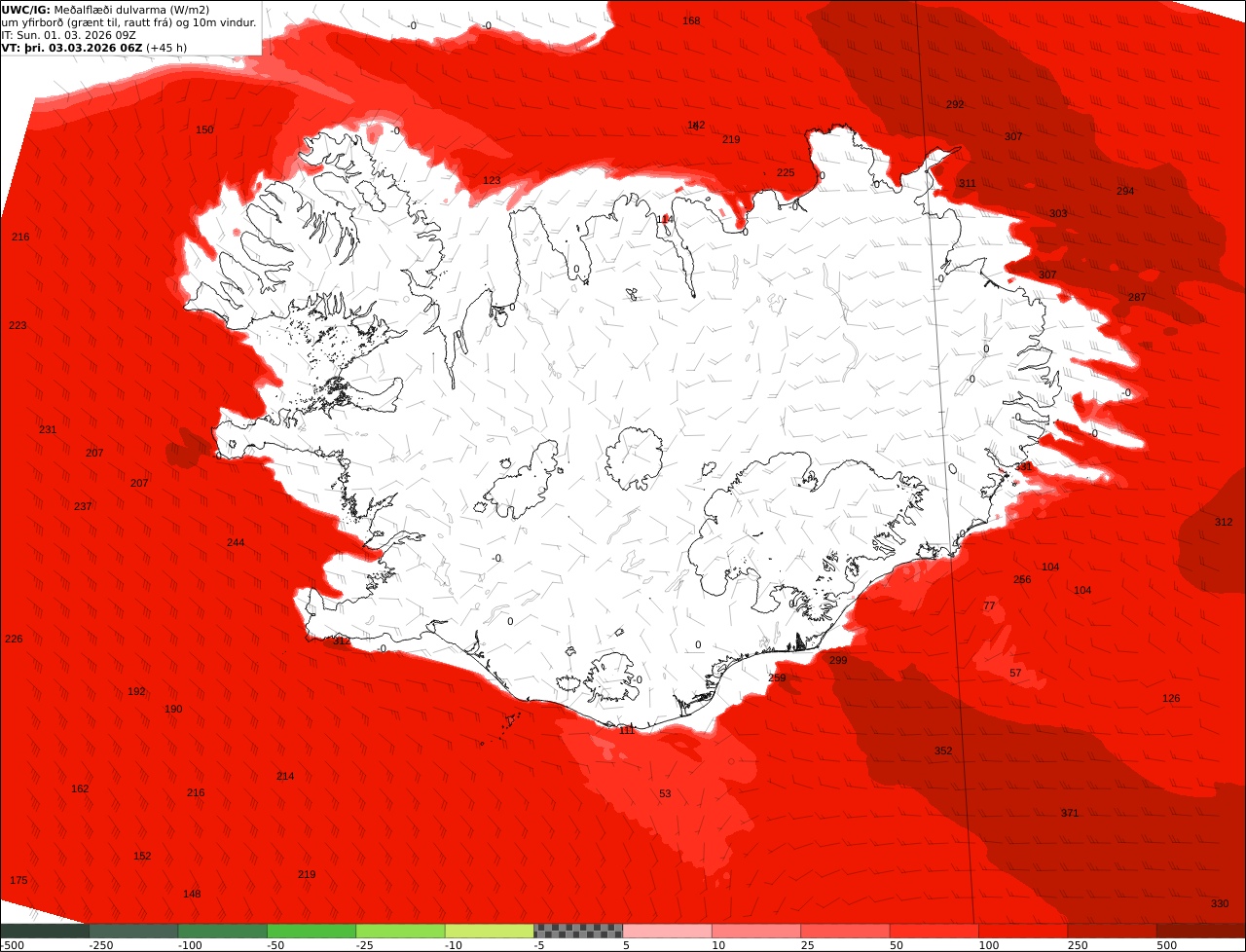
Task: Click the flux value 256 off the southeast coast
Action: (1022, 579)
